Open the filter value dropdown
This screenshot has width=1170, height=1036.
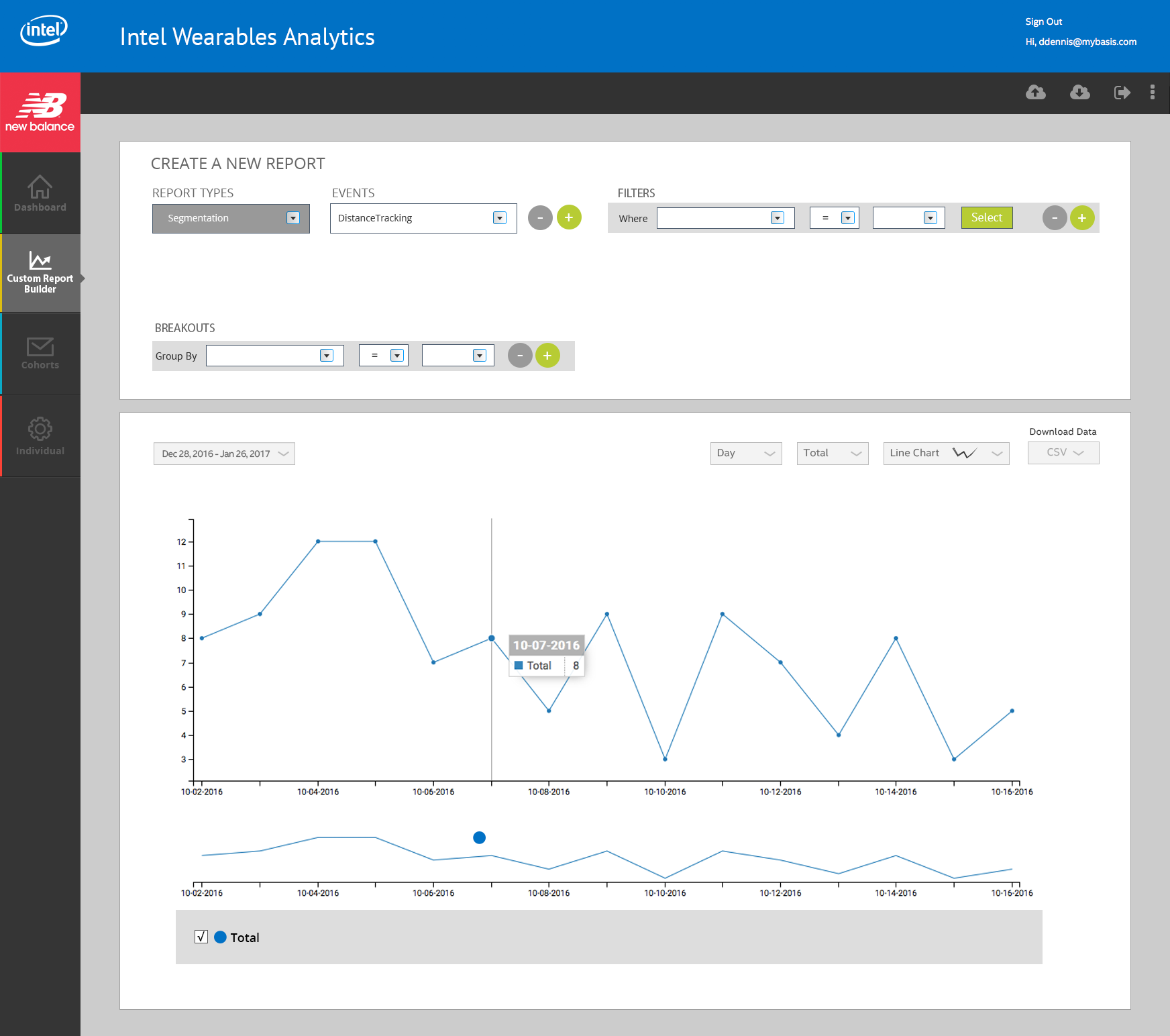[909, 218]
